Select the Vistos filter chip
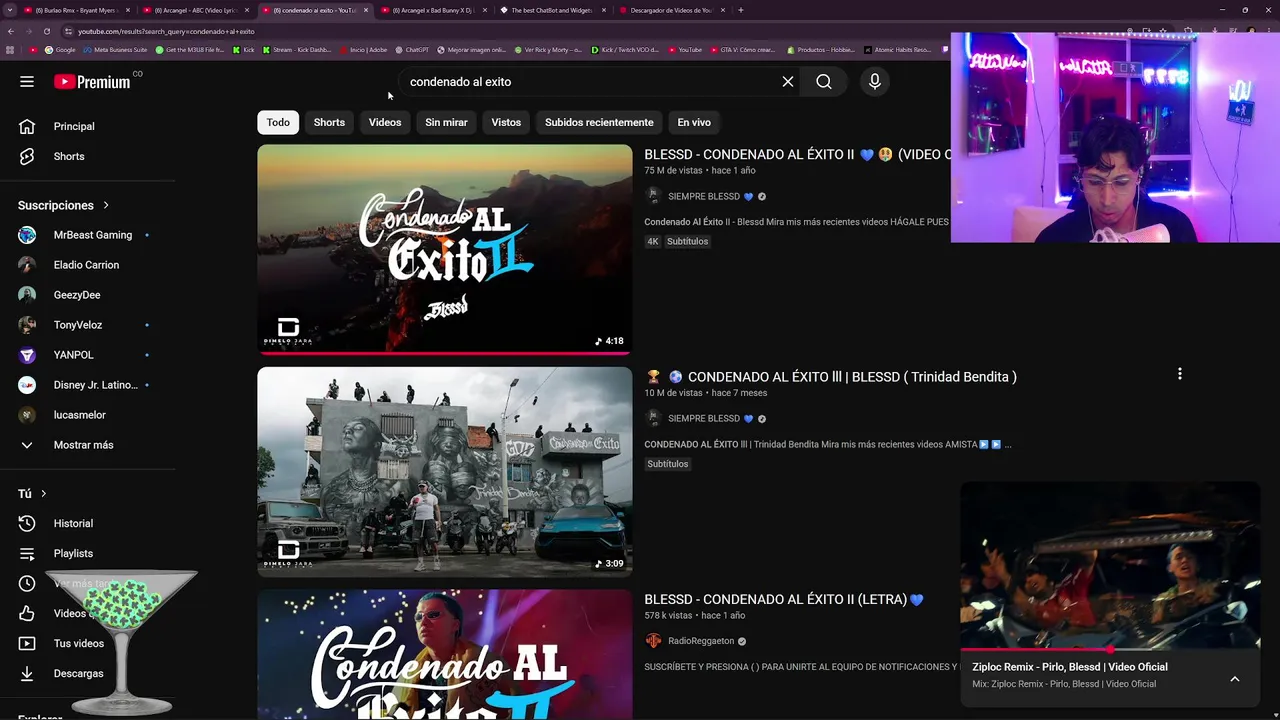Image resolution: width=1280 pixels, height=720 pixels. [x=506, y=122]
